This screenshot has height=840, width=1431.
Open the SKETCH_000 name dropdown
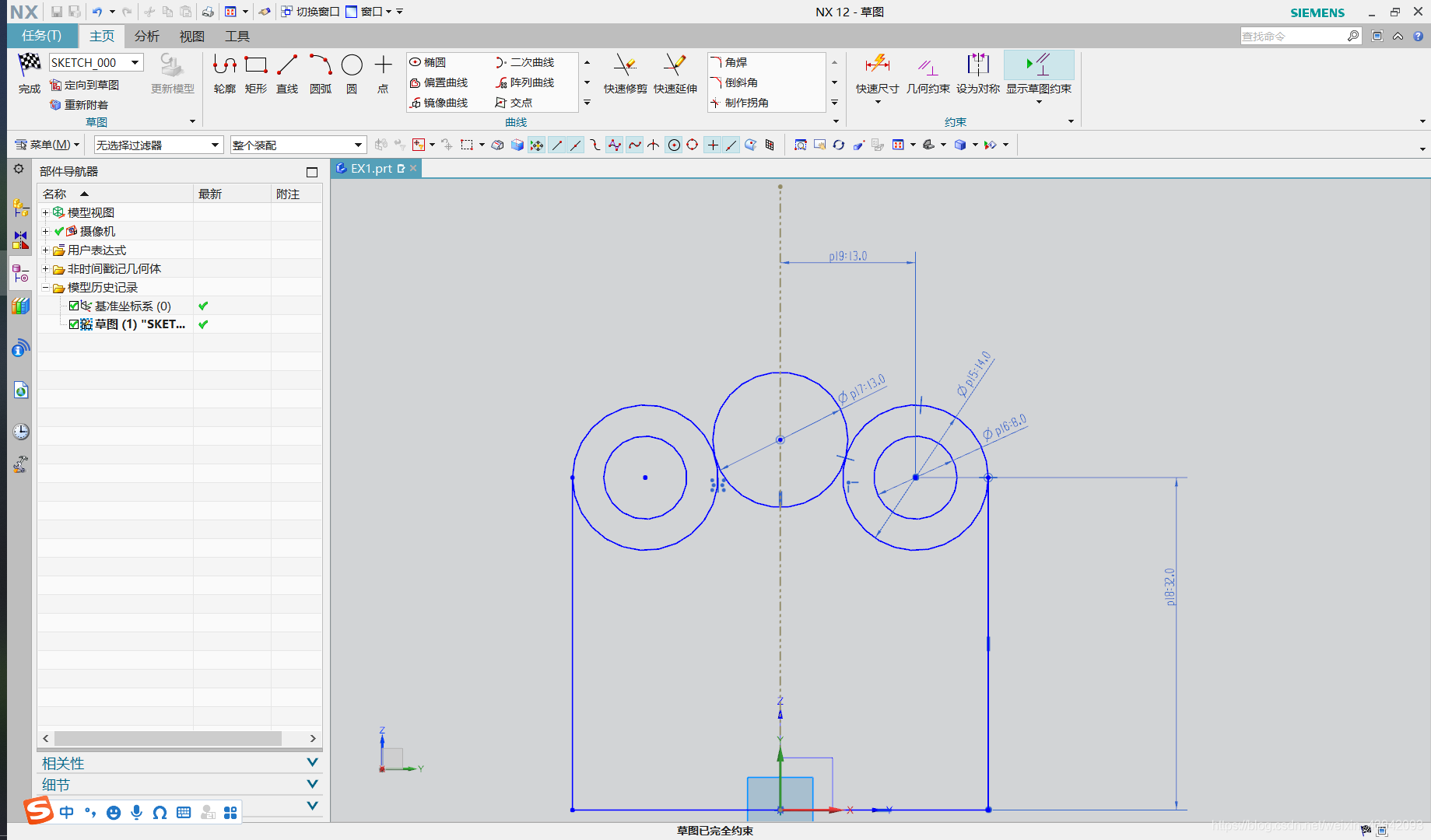(135, 62)
